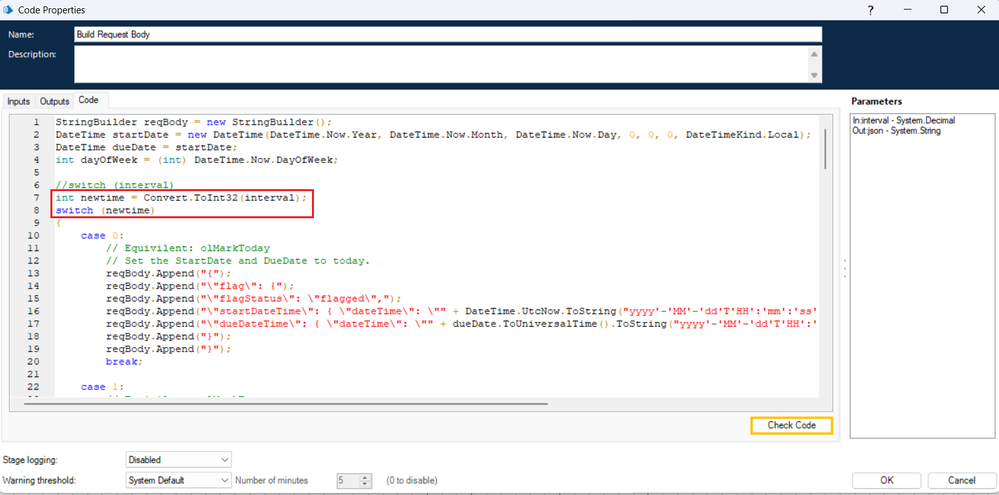Click the dueDateTime Append line
Image resolution: width=999 pixels, height=495 pixels.
[x=462, y=324]
